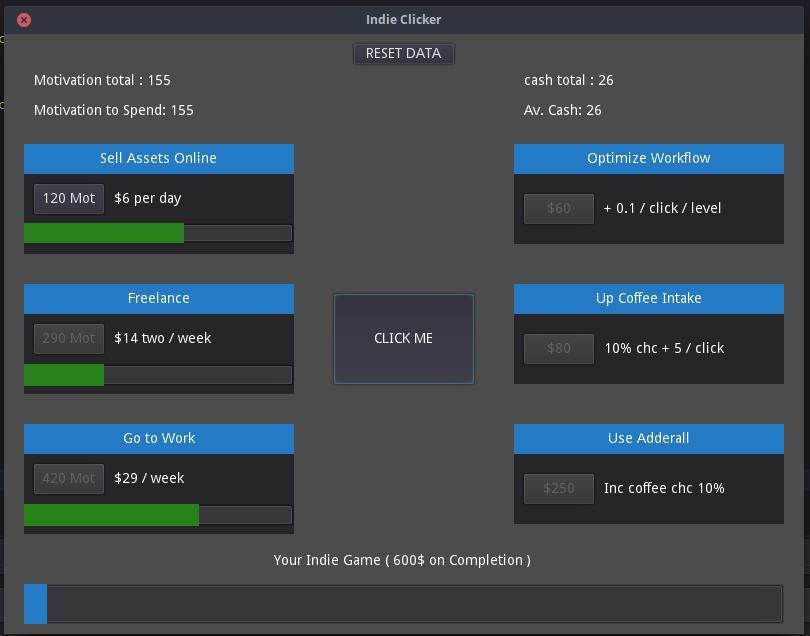Hit the CLICK ME button
This screenshot has width=810, height=636.
coord(403,339)
